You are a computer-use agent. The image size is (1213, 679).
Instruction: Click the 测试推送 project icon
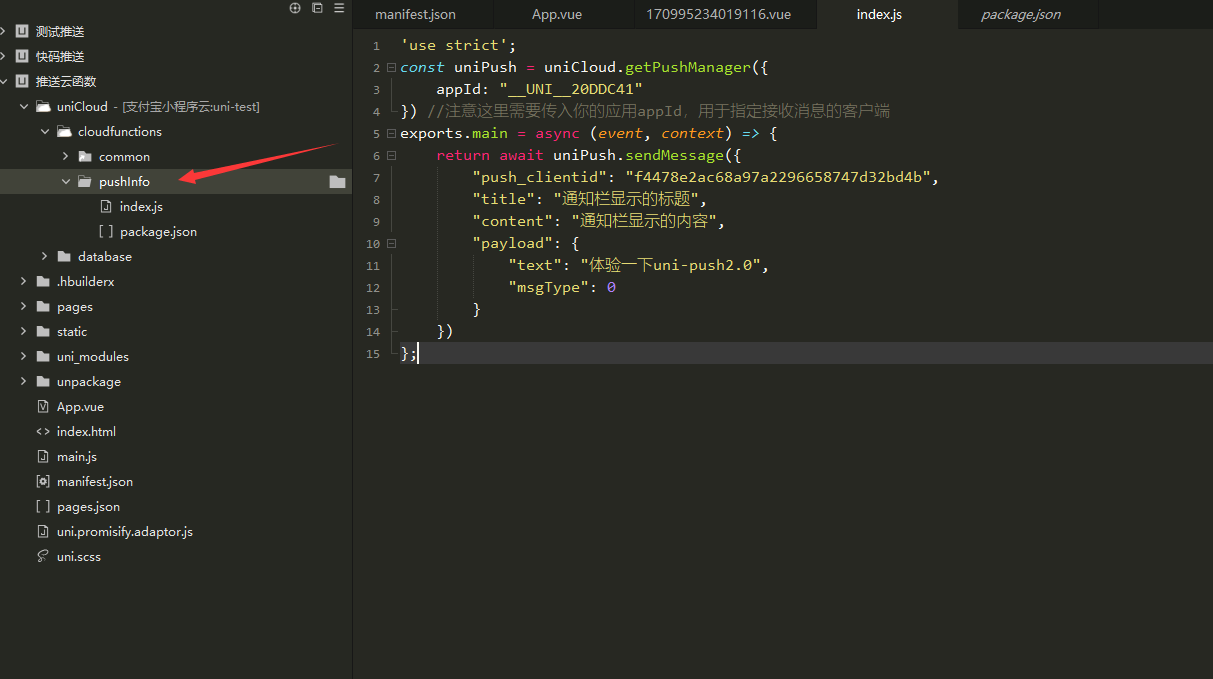click(x=21, y=32)
